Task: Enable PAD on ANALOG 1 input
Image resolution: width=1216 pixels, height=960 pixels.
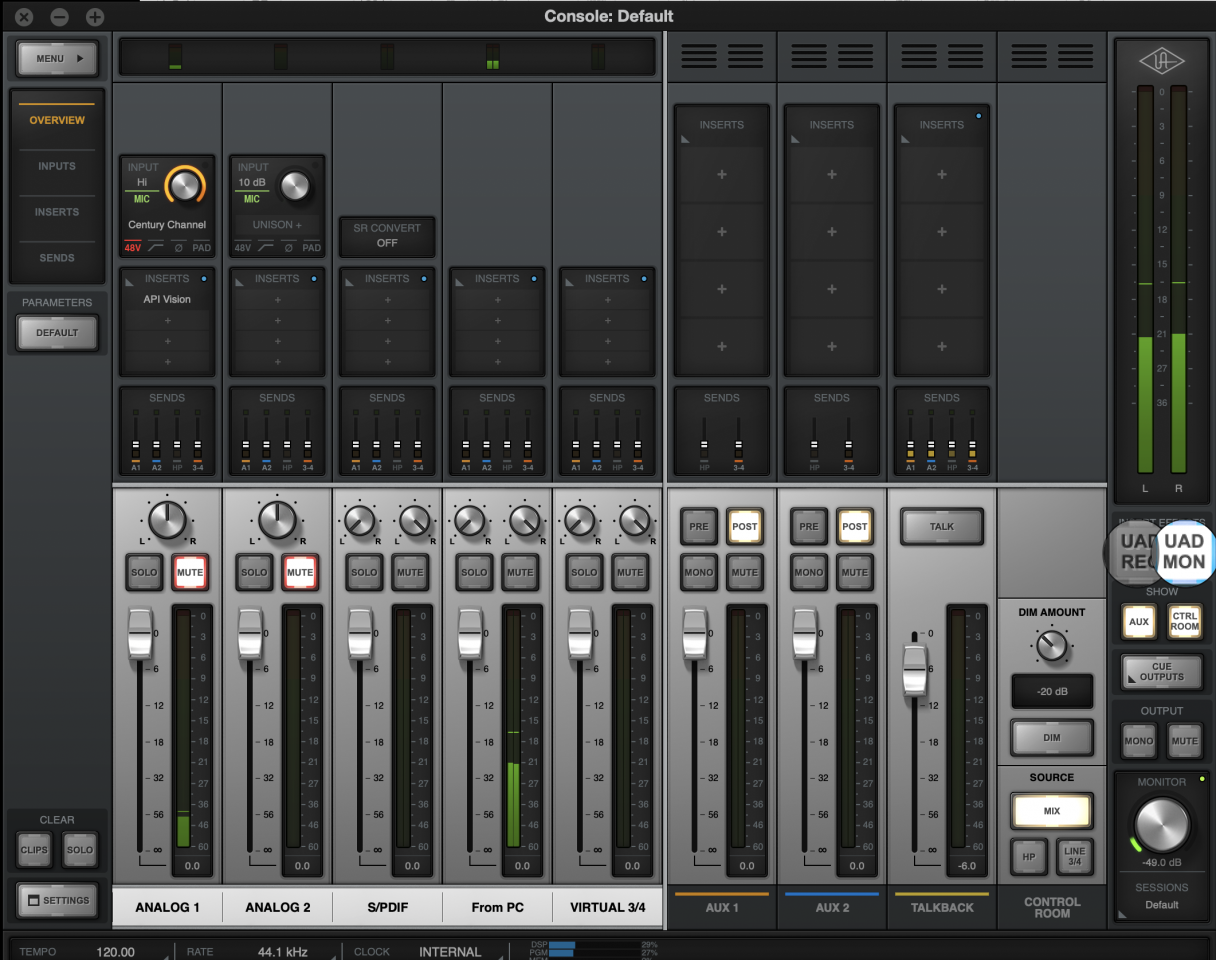Action: coord(202,247)
